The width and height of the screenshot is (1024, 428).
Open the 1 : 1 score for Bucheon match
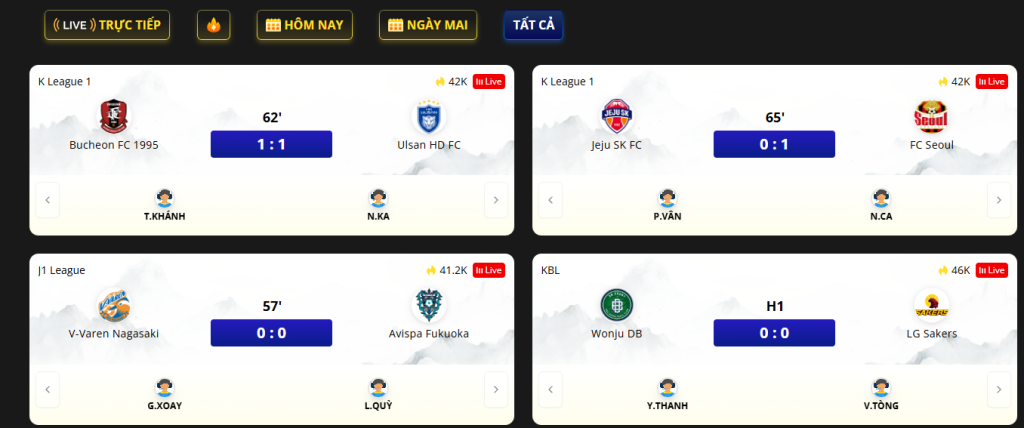271,144
